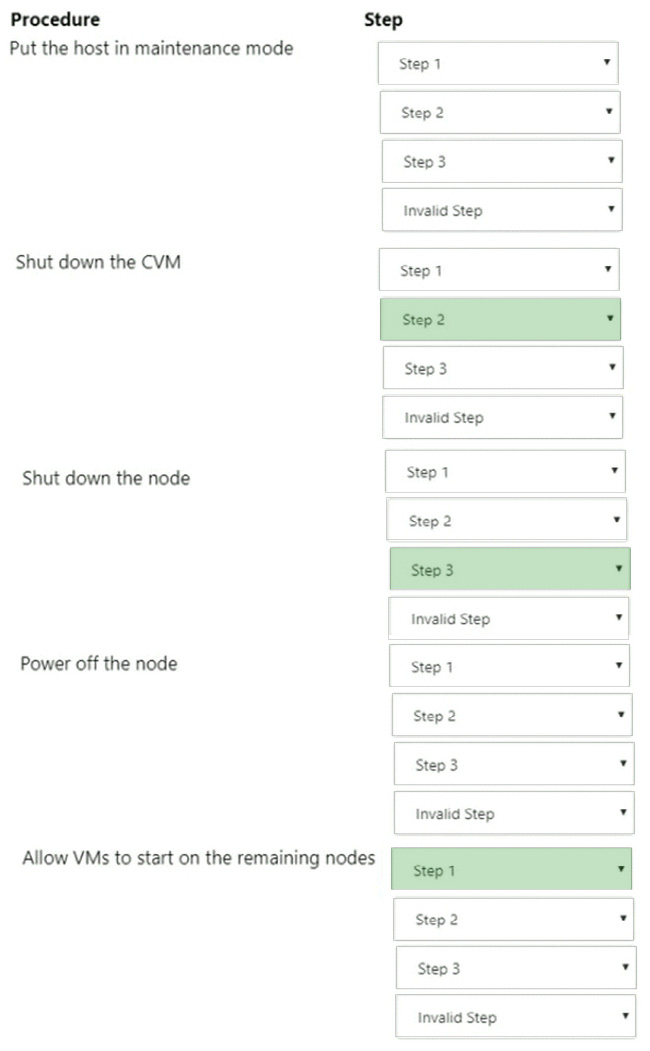The width and height of the screenshot is (650, 1051).
Task: Click highlighted Step 3 for Shut down the node
Action: coord(510,570)
